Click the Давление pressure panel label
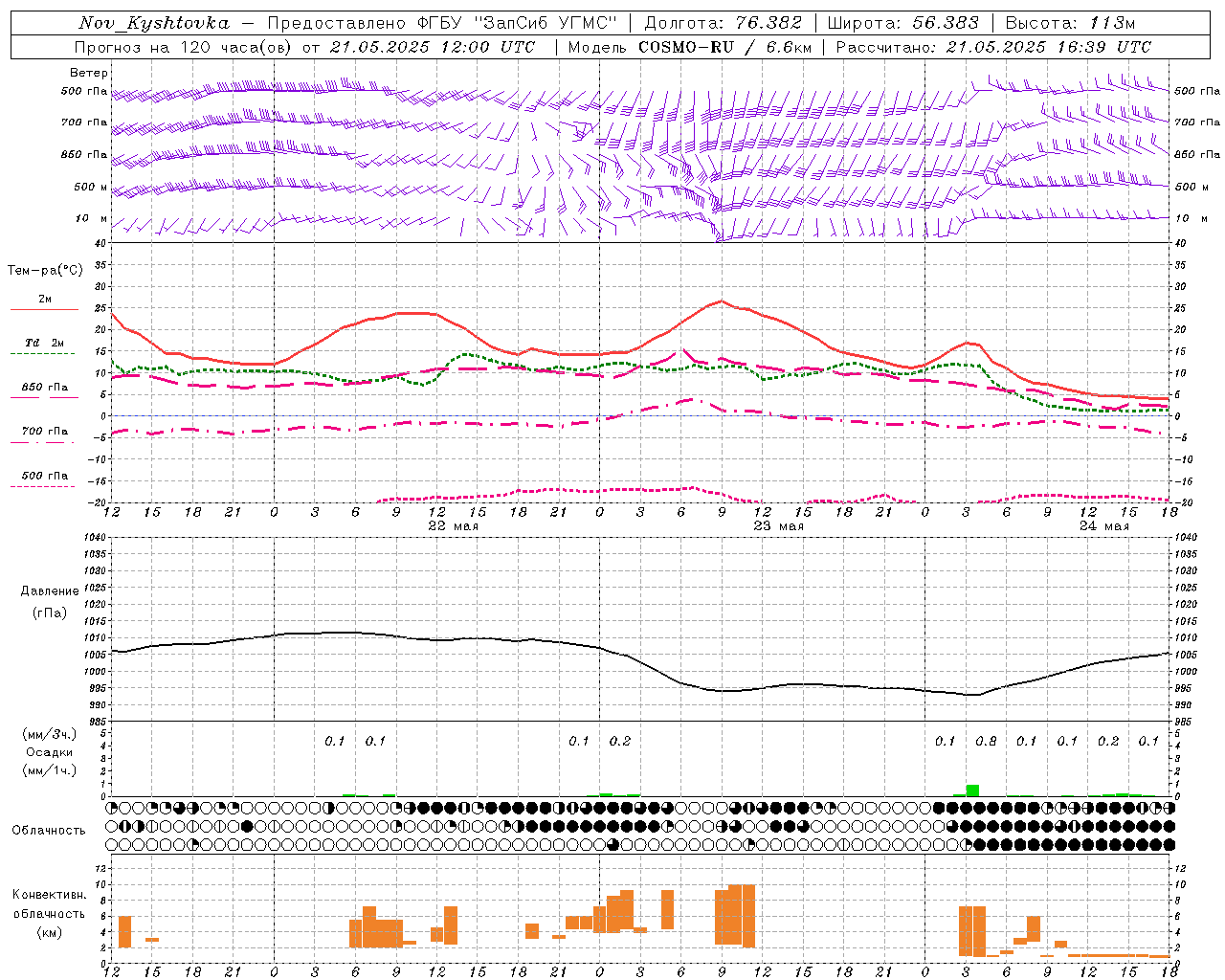The width and height of the screenshot is (1225, 980). tap(50, 591)
